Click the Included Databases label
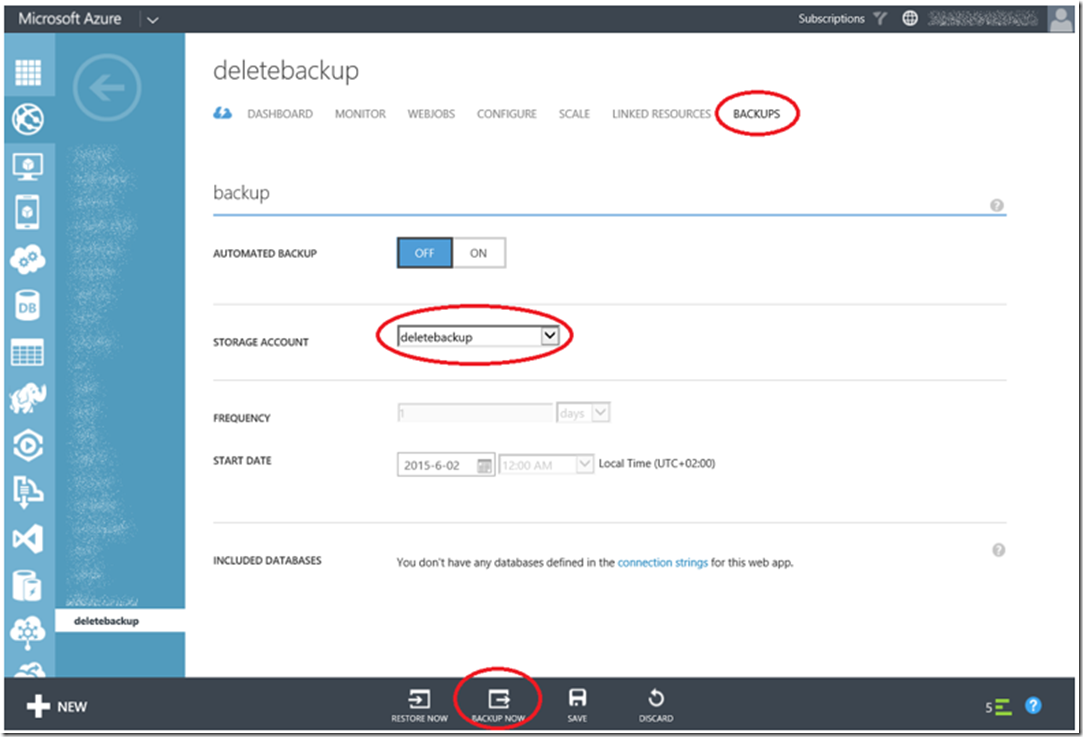This screenshot has width=1083, height=737. 267,560
